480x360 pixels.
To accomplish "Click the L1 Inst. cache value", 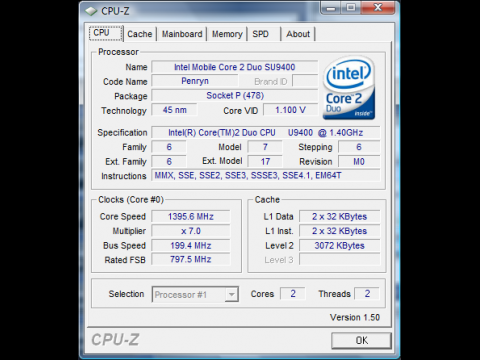I will click(x=340, y=231).
